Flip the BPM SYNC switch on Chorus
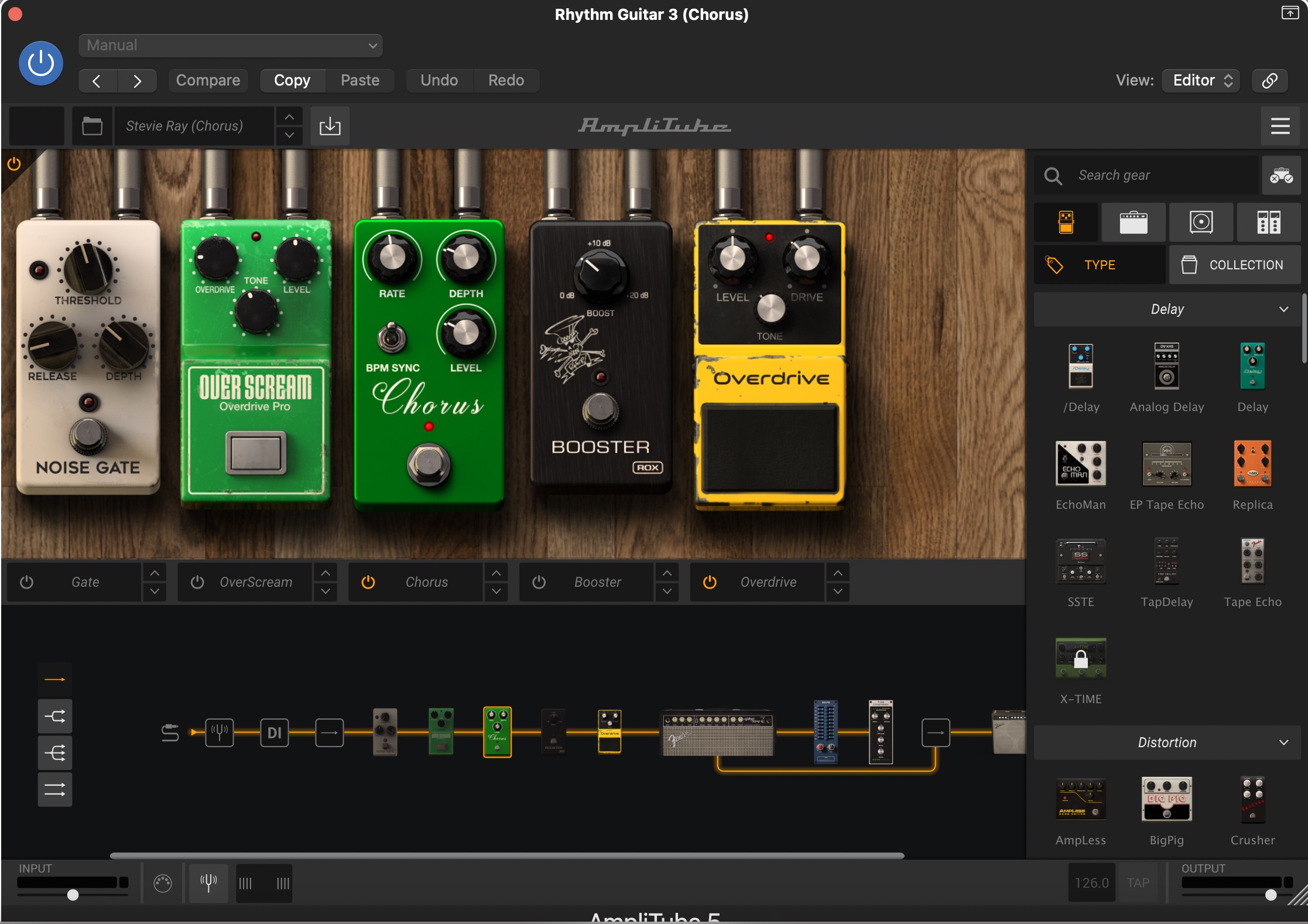The image size is (1308, 924). click(x=392, y=338)
